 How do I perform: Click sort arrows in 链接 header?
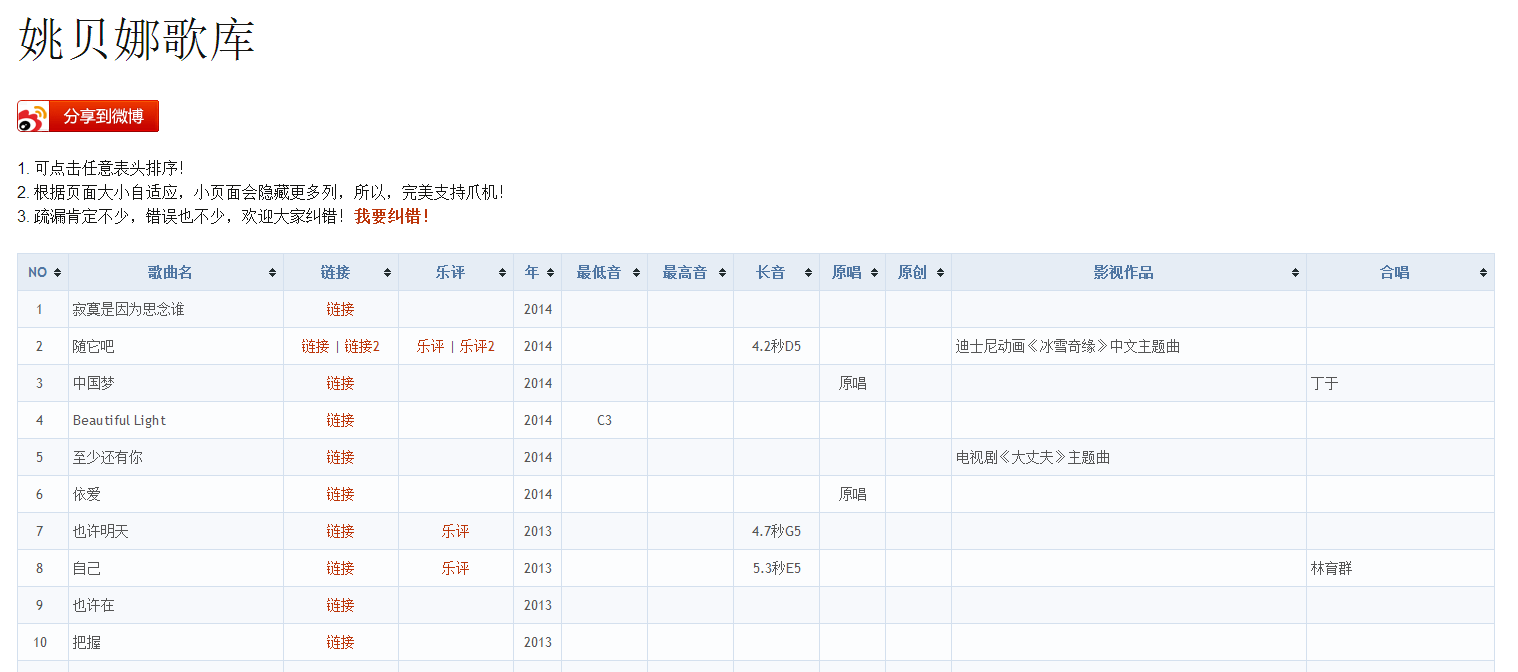click(x=387, y=273)
